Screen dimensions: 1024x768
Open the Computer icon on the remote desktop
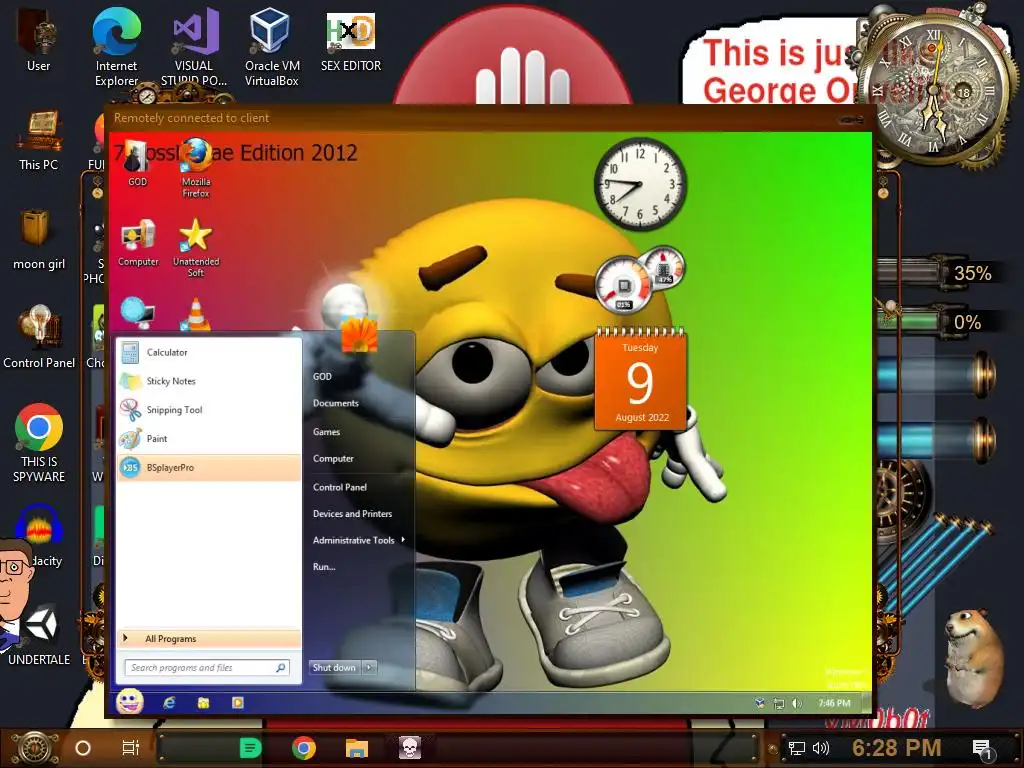coord(138,243)
